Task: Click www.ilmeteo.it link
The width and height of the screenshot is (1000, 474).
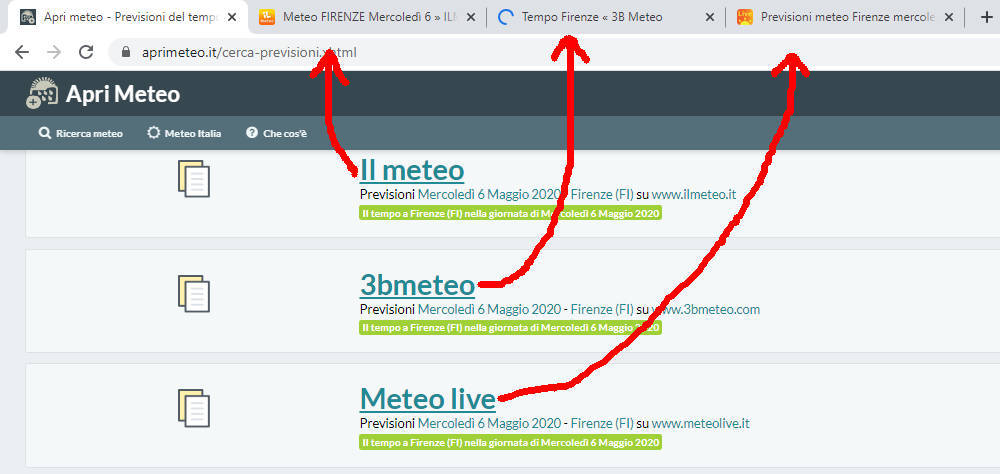Action: 694,195
